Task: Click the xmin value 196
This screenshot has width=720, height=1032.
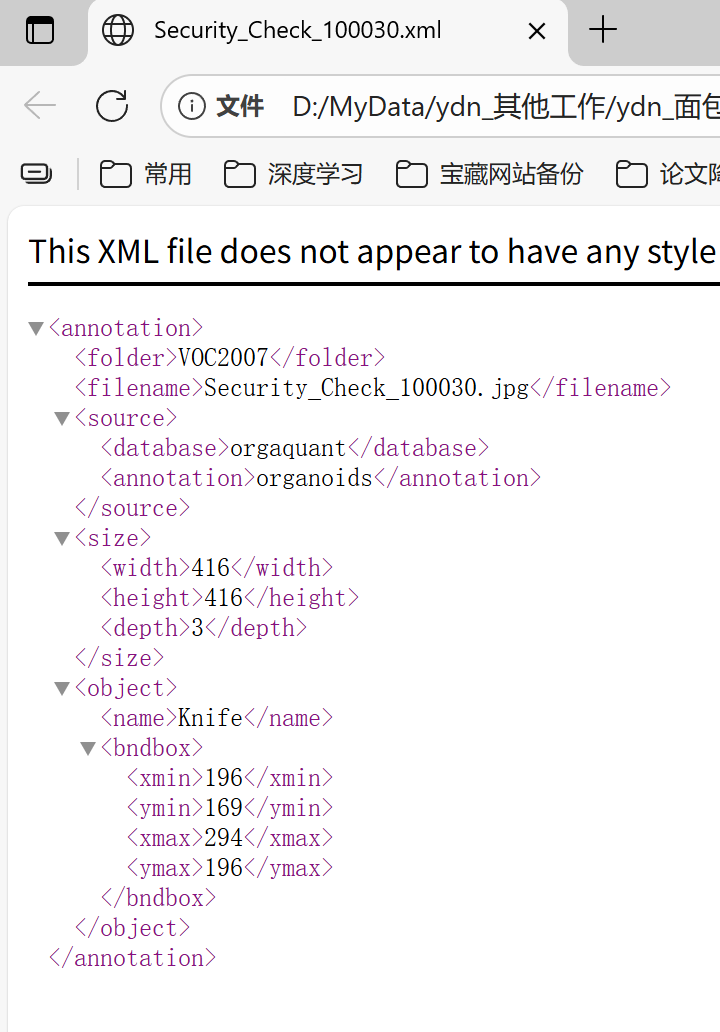Action: click(x=224, y=778)
